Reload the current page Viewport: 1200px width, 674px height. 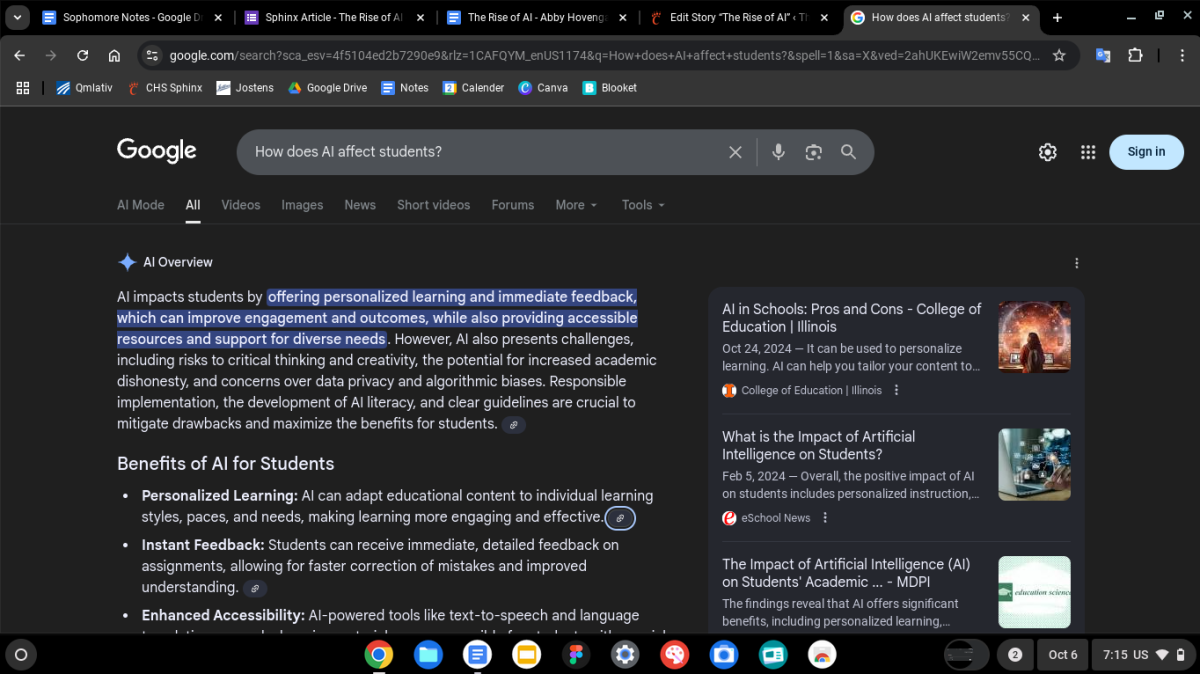(x=83, y=56)
